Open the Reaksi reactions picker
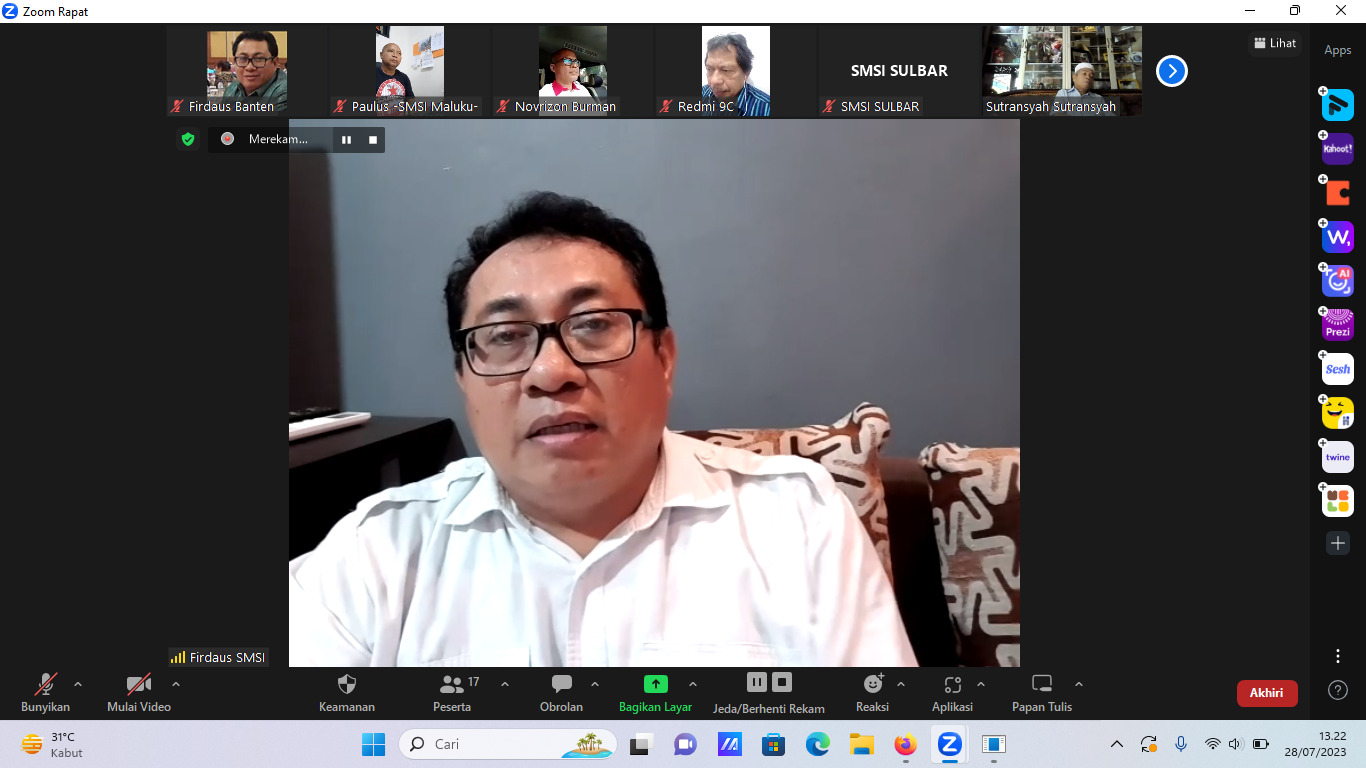The height and width of the screenshot is (768, 1366). (873, 692)
